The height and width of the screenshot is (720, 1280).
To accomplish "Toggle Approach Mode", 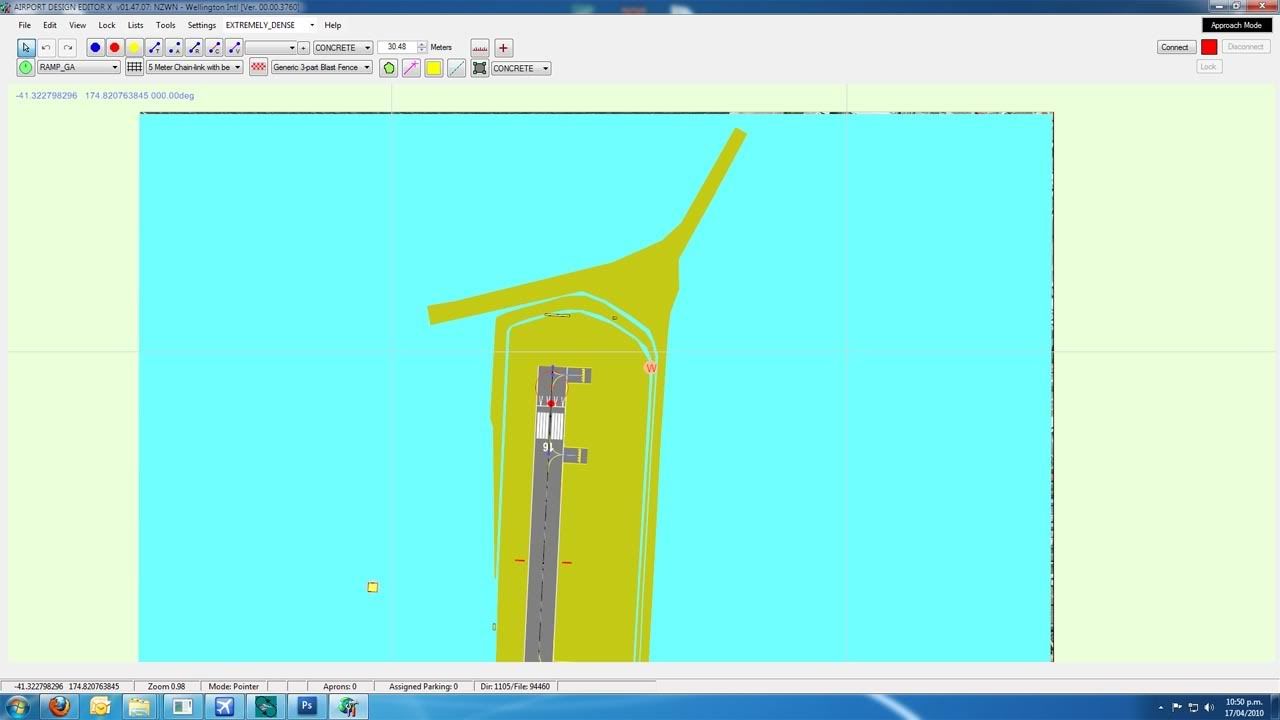I will click(1237, 24).
